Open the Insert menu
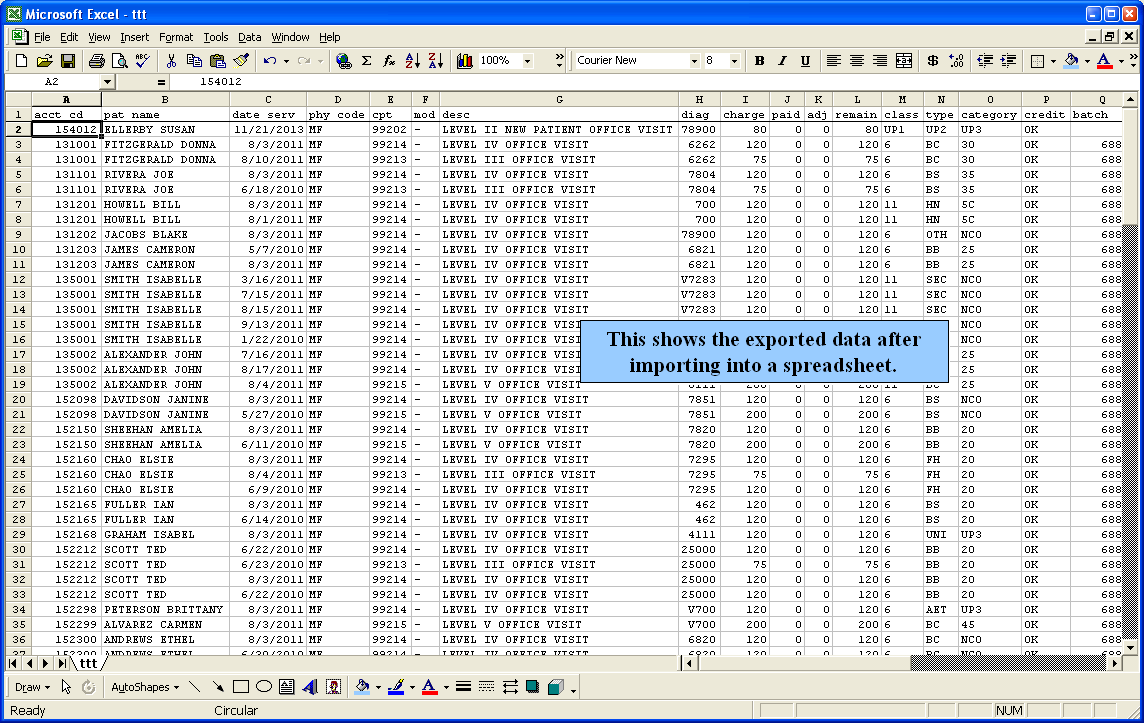The image size is (1144, 723). (x=134, y=37)
